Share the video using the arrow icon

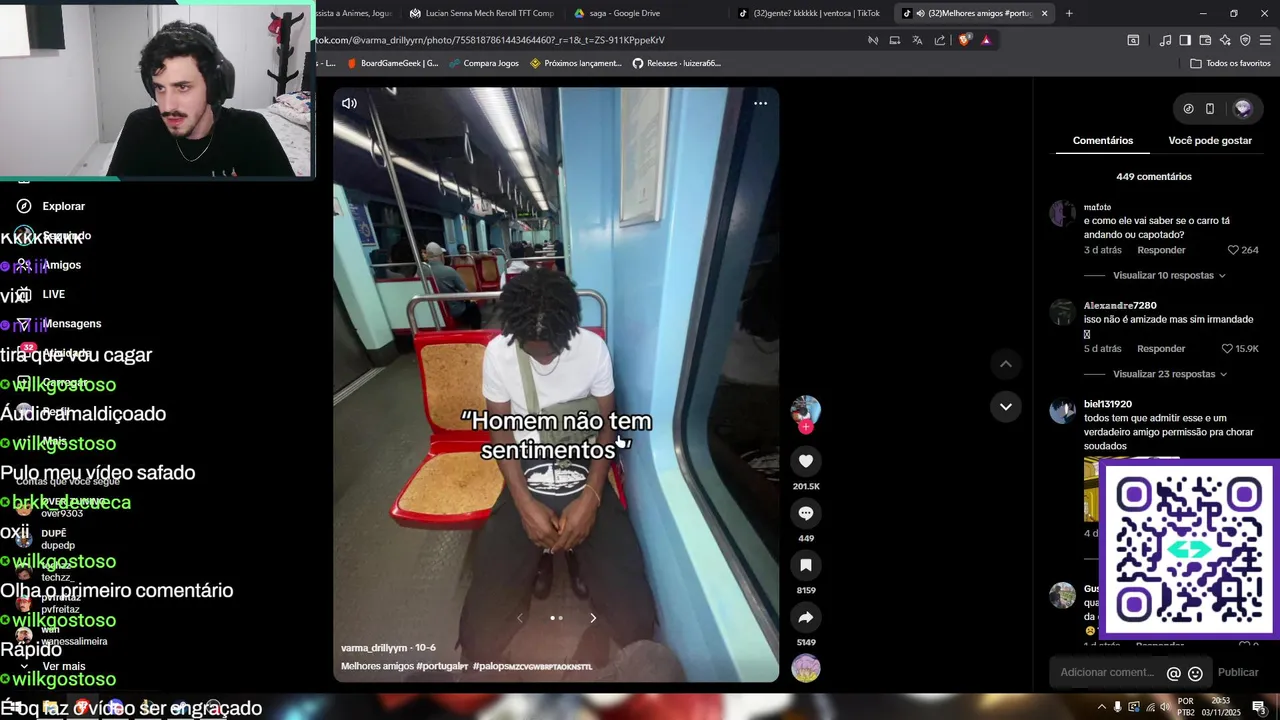point(806,617)
